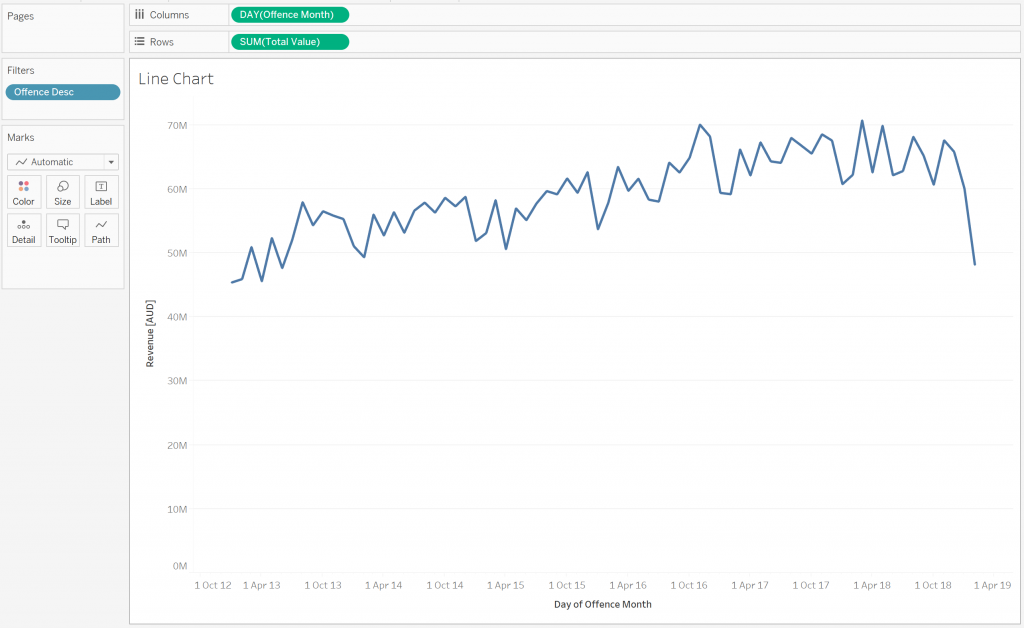This screenshot has height=628, width=1024.
Task: Click the Line Chart title
Action: coord(176,79)
